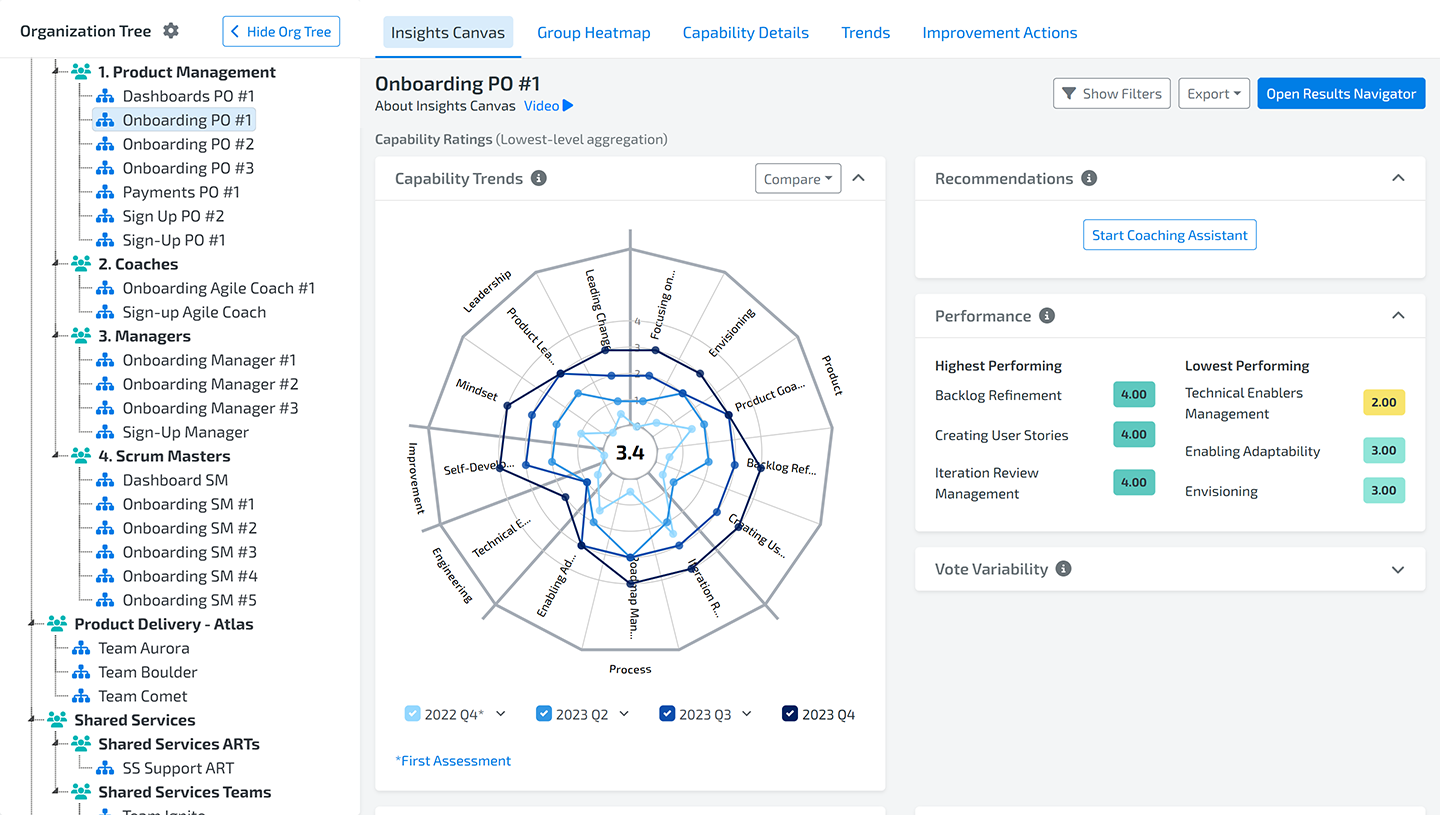
Task: Click the Vote Variability info icon
Action: click(1064, 569)
